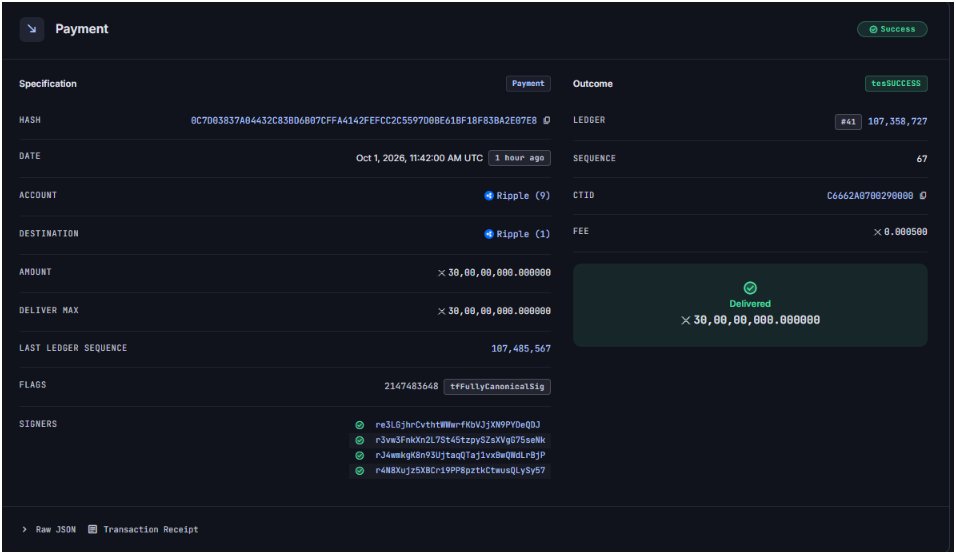Click the Payment page title
Viewport: 956px width, 554px height.
pos(82,29)
